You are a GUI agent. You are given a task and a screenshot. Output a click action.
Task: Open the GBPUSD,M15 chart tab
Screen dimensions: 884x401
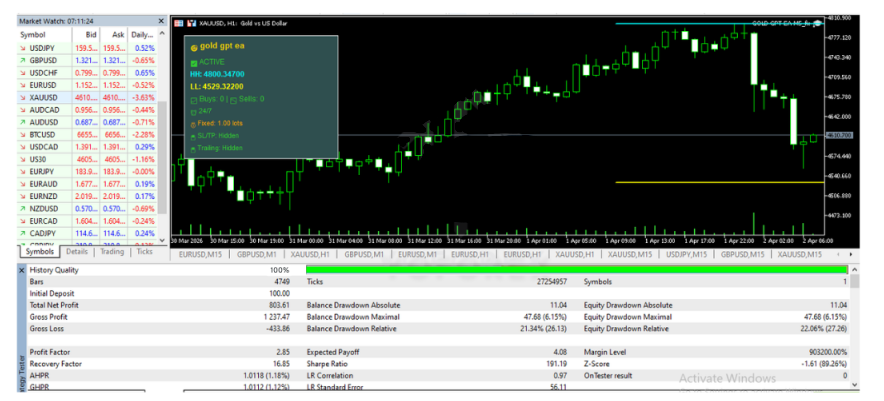pos(742,255)
